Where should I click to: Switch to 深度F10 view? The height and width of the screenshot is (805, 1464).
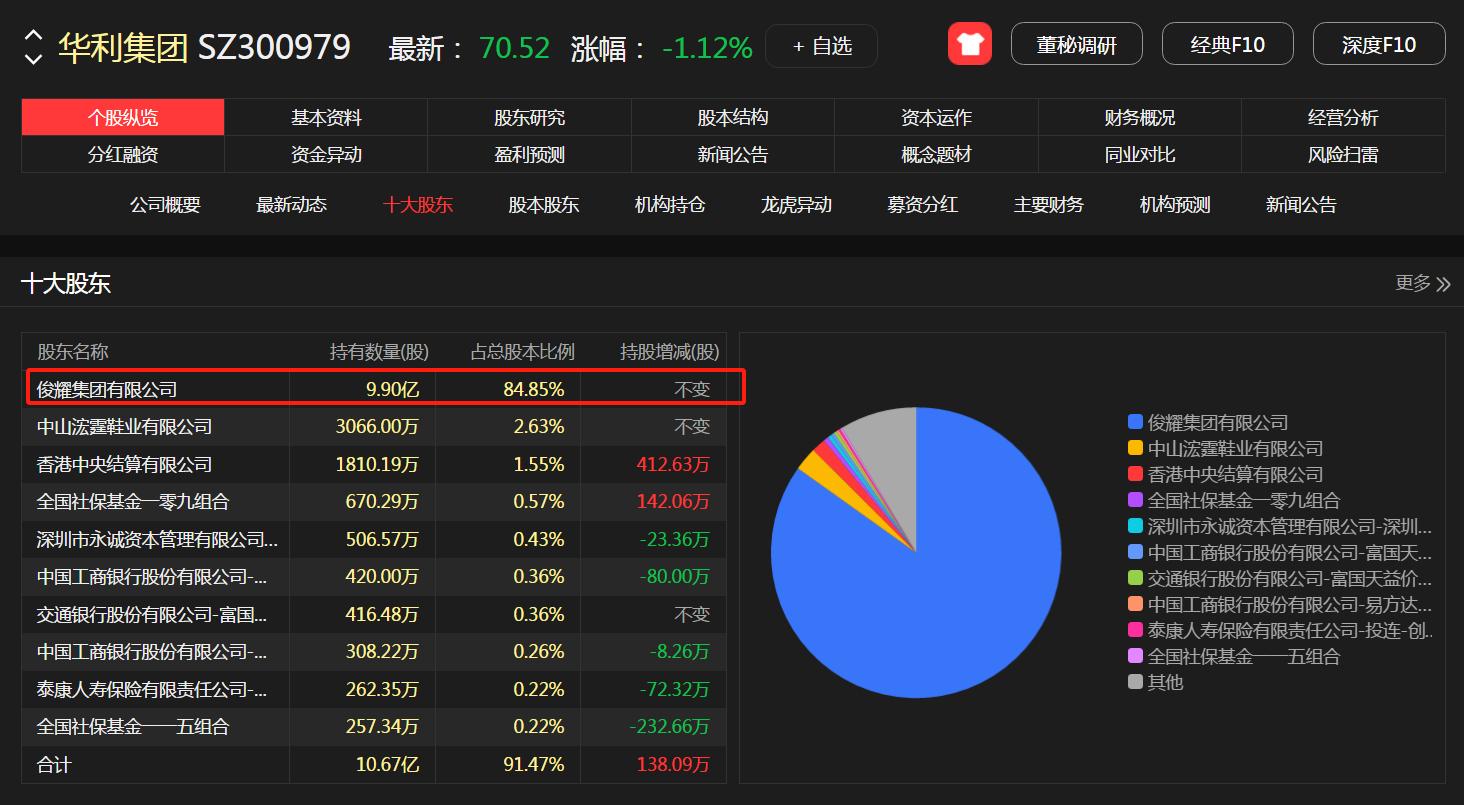(x=1378, y=44)
